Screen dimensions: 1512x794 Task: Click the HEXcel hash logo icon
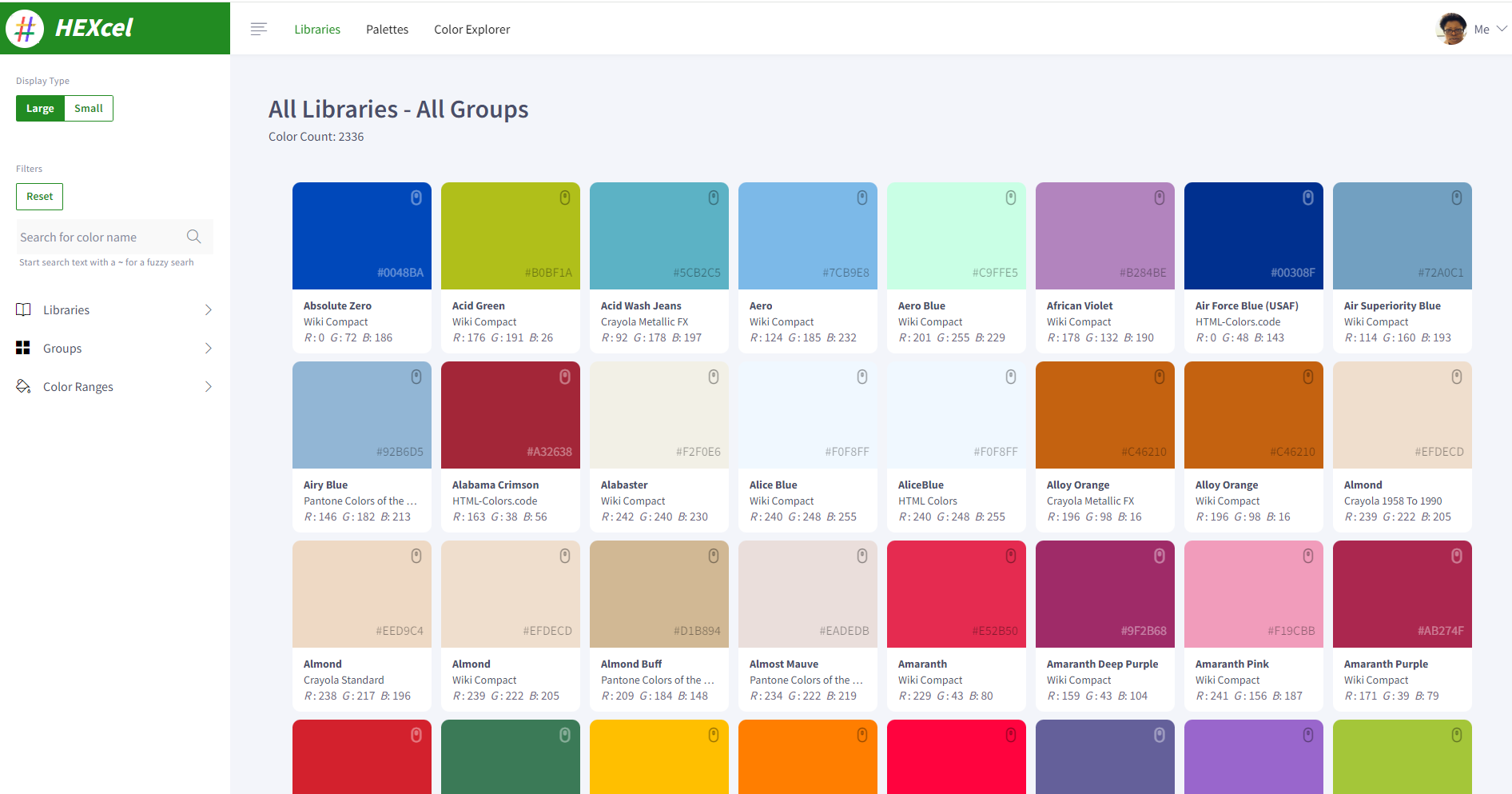(x=25, y=29)
